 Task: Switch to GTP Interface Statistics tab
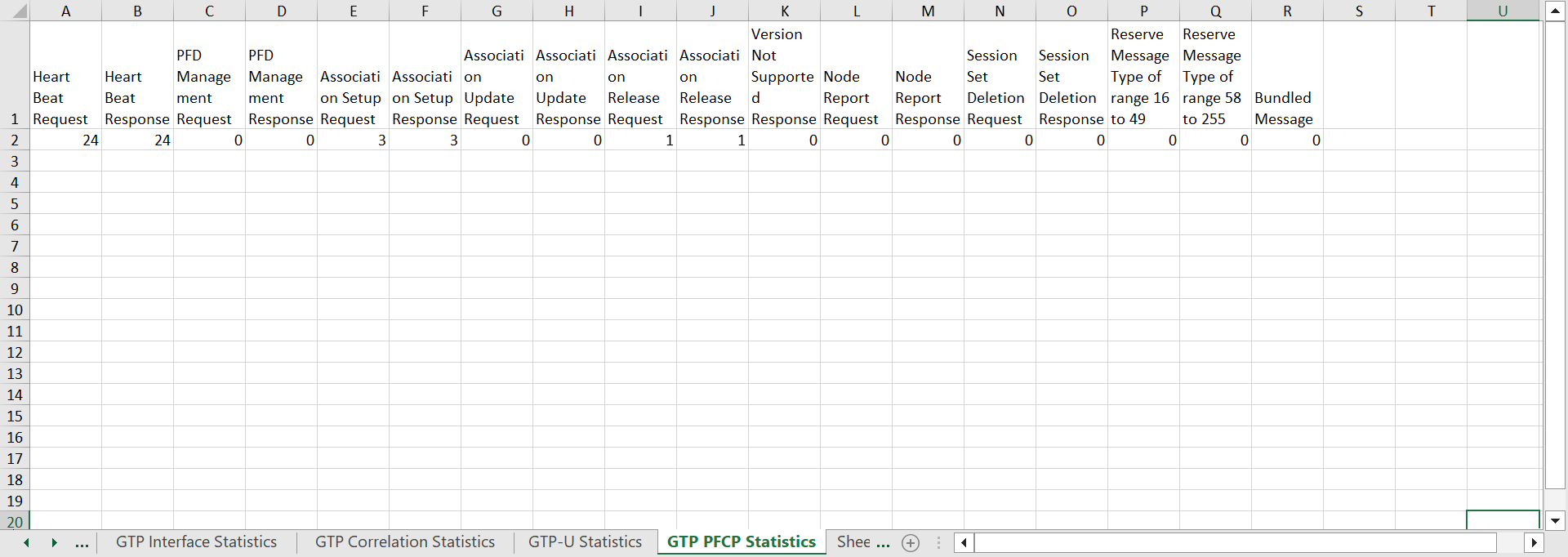tap(196, 542)
